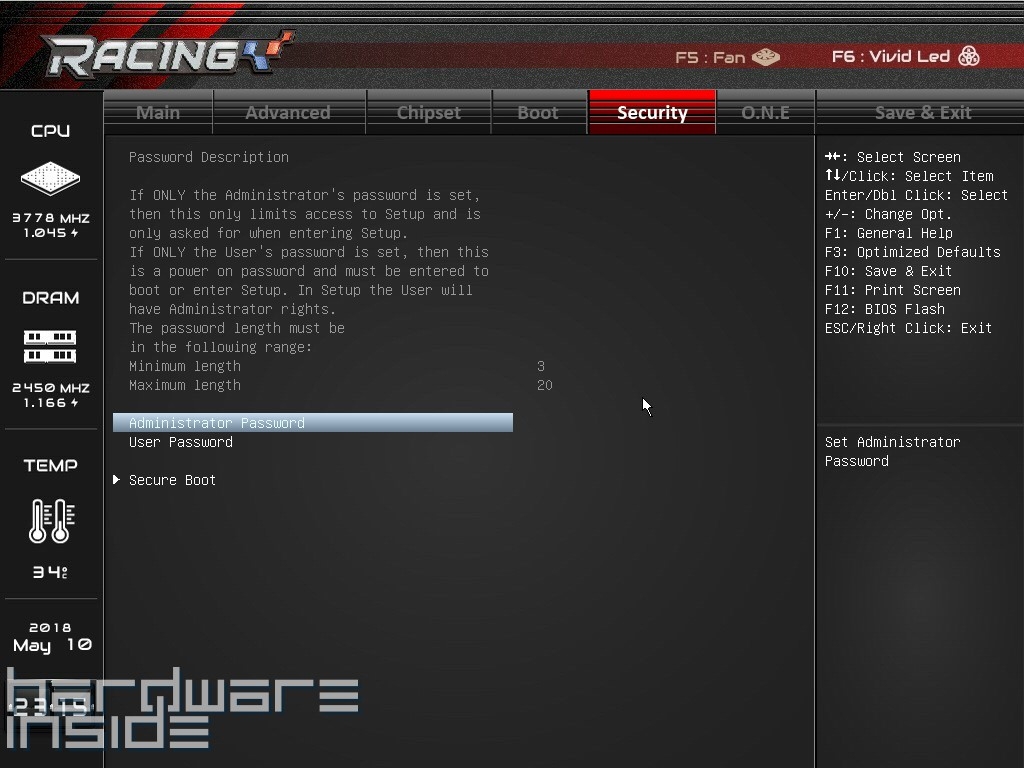The image size is (1024, 768).
Task: Switch to Save & Exit tab
Action: pos(922,112)
